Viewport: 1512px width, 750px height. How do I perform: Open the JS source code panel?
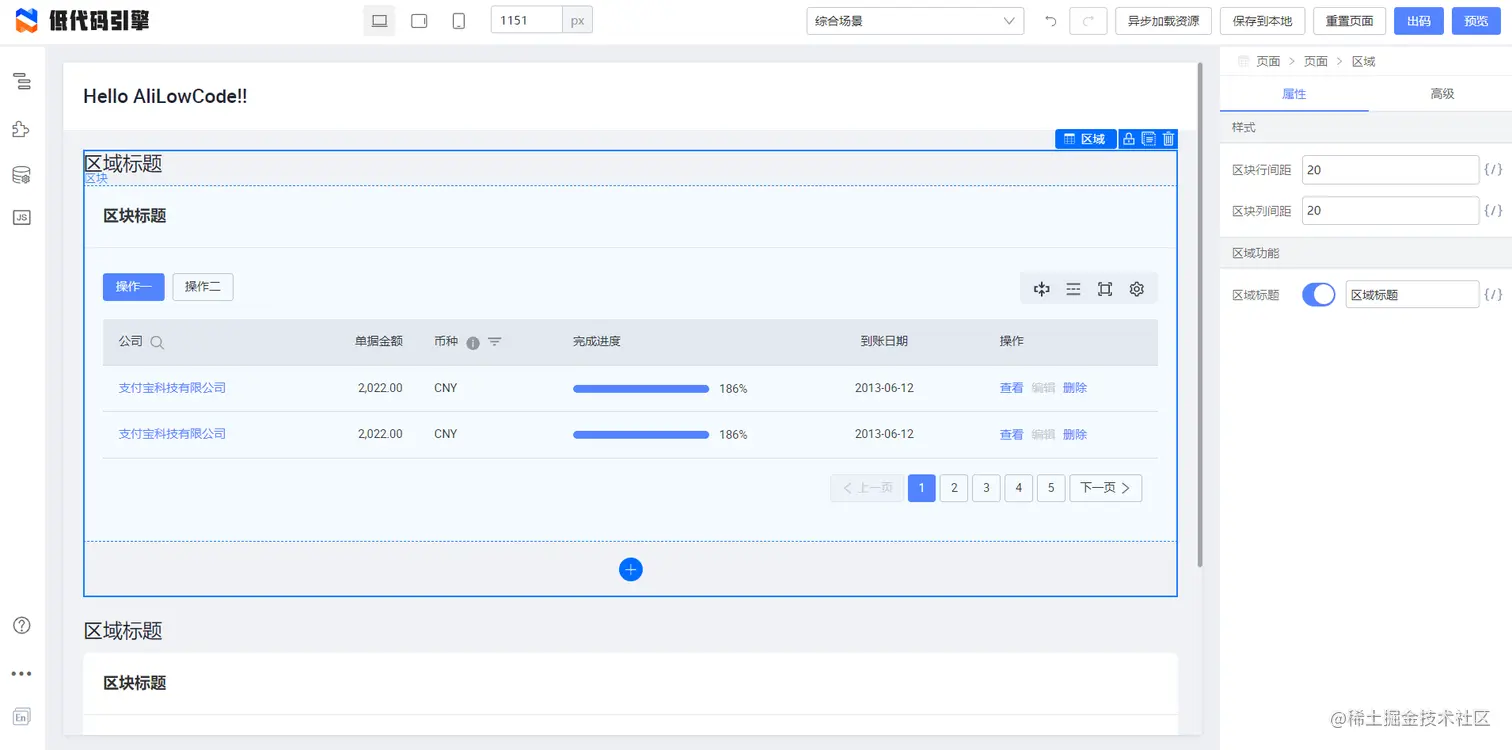tap(21, 217)
